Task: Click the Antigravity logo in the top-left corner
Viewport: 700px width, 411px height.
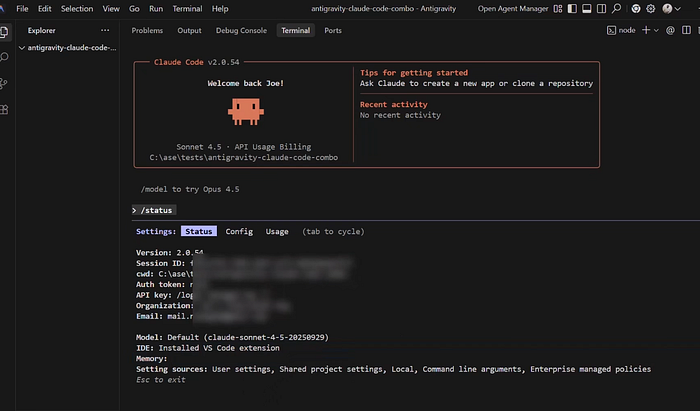Action: tap(2, 8)
